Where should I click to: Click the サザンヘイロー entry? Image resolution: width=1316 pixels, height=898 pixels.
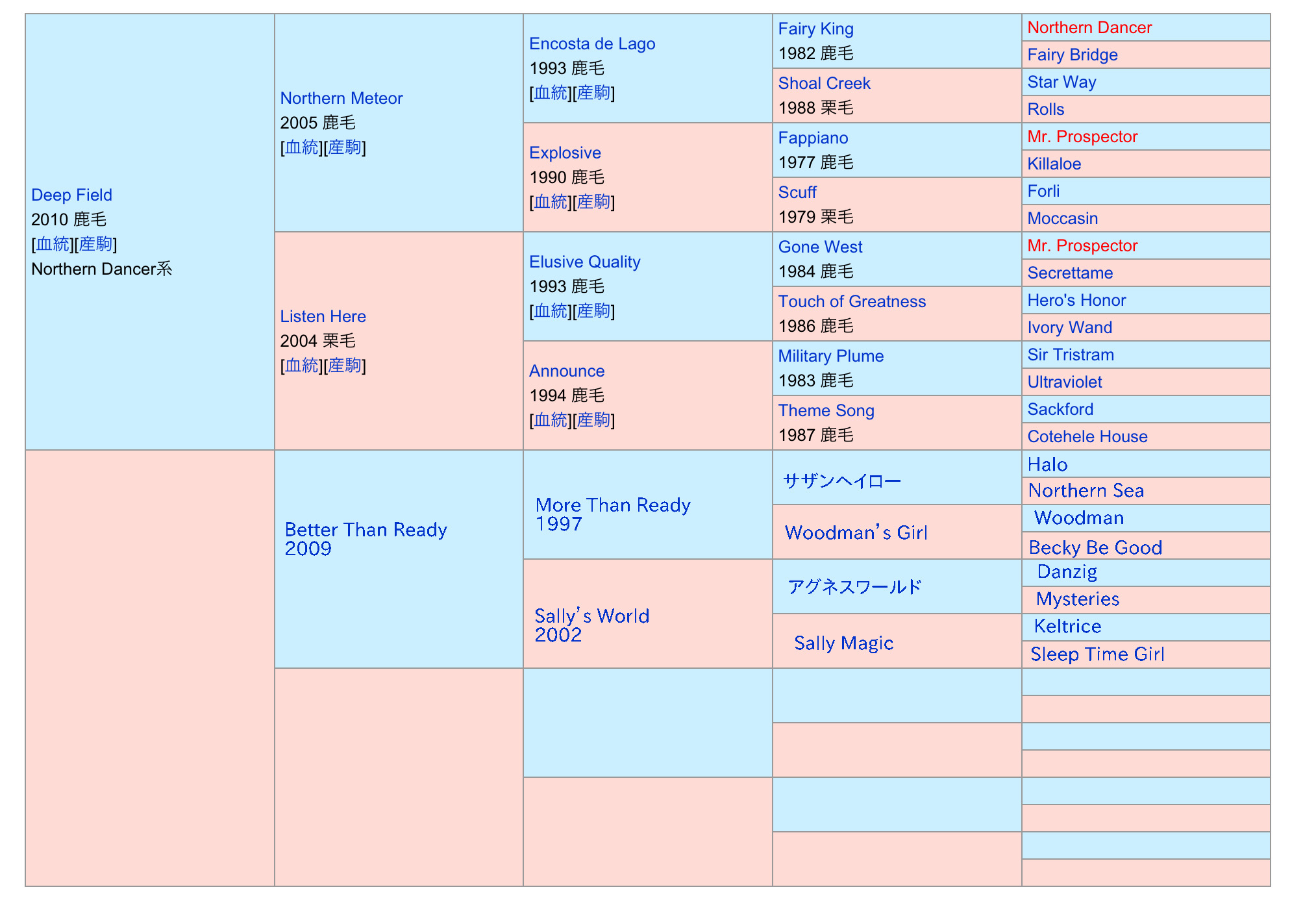pyautogui.click(x=841, y=481)
